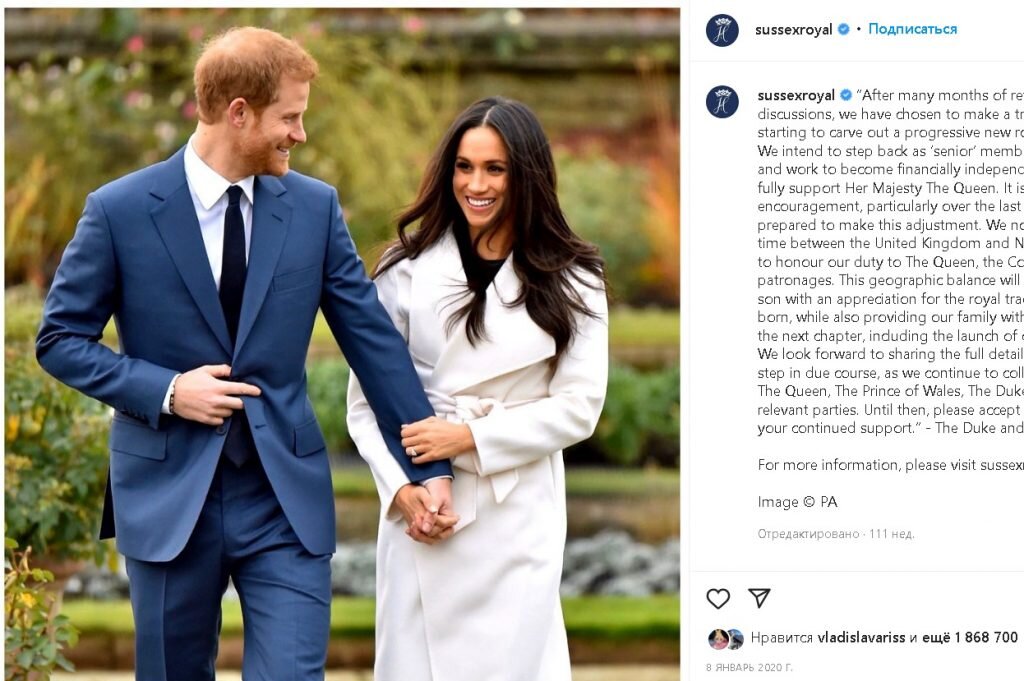Click the 'For more information' caption line
The width and height of the screenshot is (1024, 681).
pyautogui.click(x=891, y=465)
